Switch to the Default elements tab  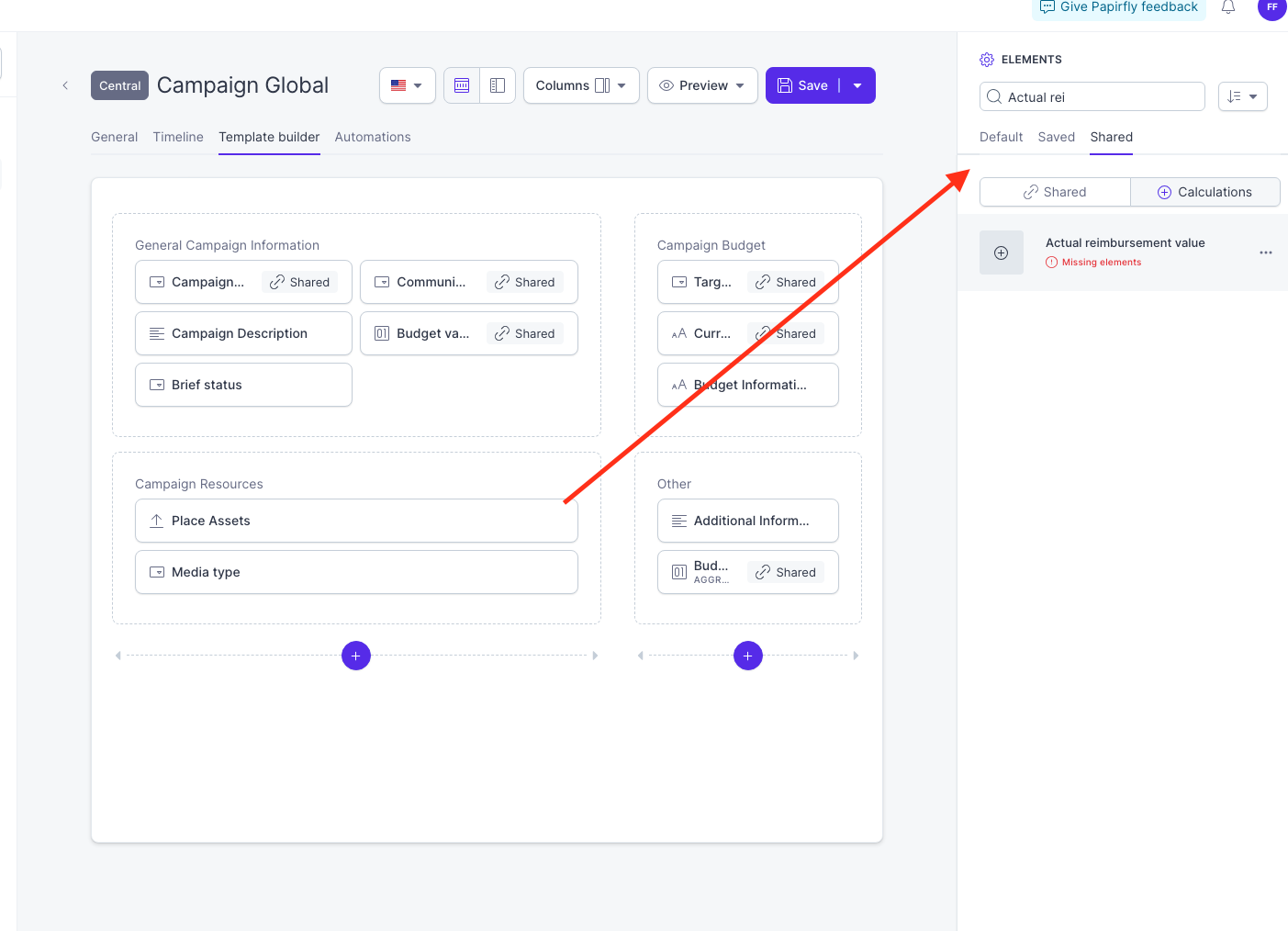pos(1001,137)
